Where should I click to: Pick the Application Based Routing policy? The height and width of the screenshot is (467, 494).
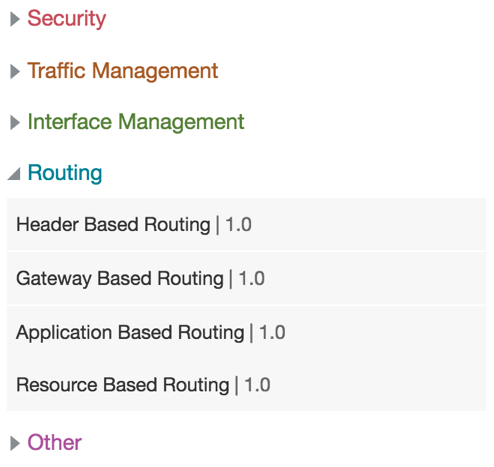point(246,332)
